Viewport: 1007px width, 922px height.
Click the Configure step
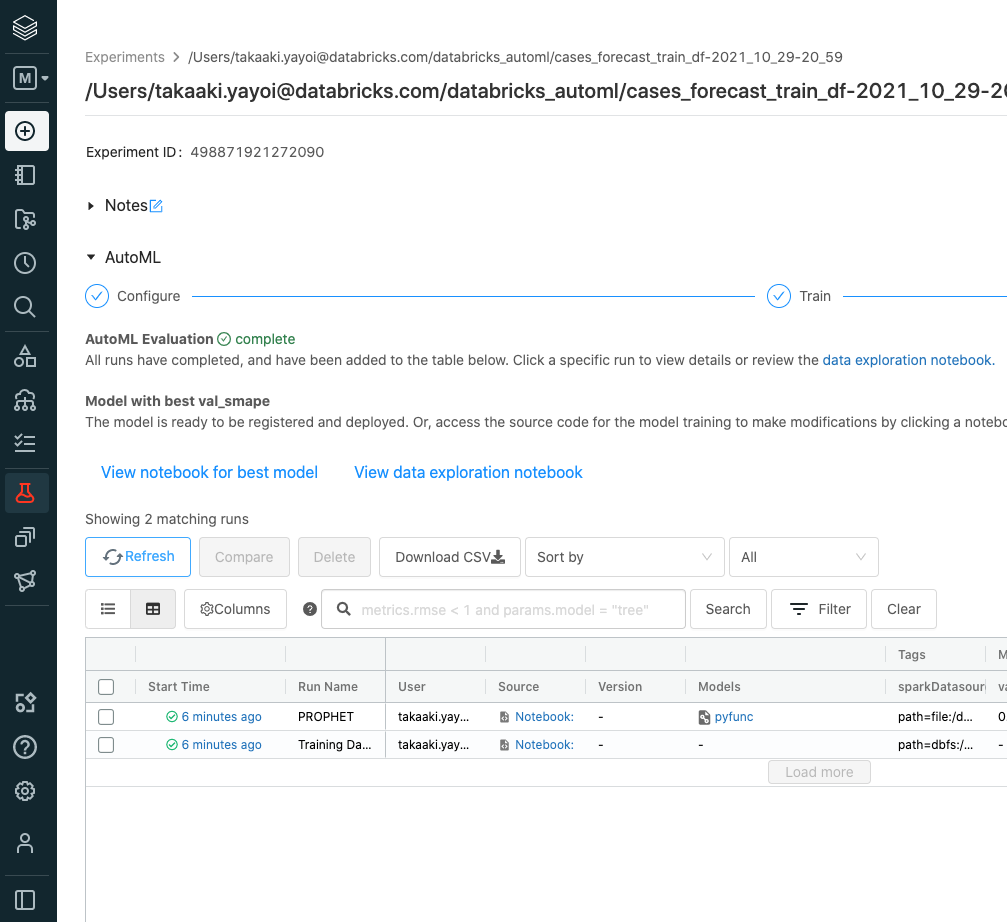(133, 296)
